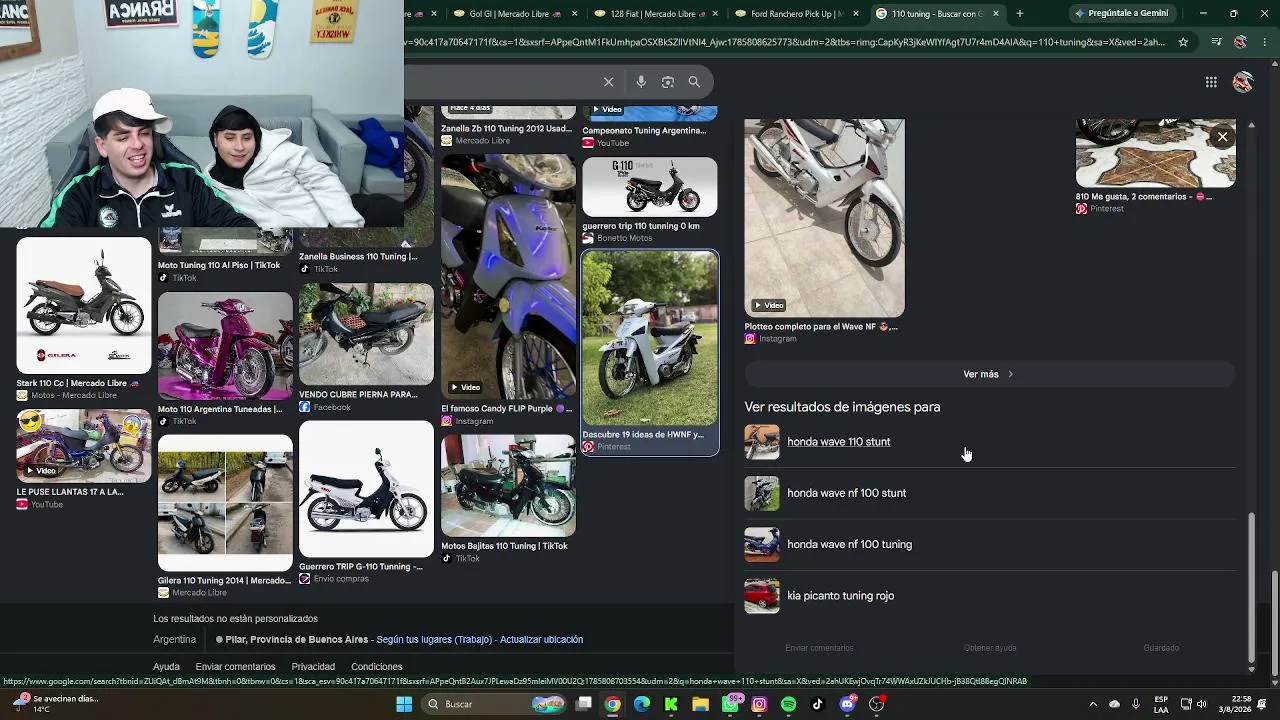The height and width of the screenshot is (720, 1280).
Task: Start a voice search with the microphone
Action: [x=641, y=82]
